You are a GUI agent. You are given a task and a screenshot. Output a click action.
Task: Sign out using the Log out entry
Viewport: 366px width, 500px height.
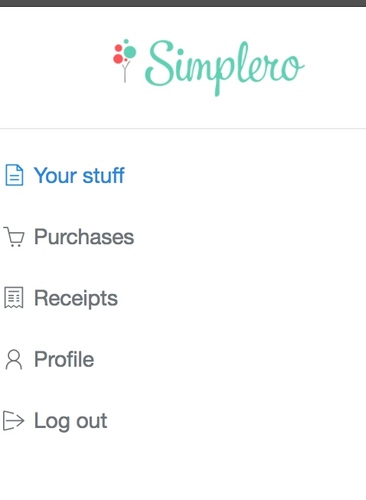point(55,421)
